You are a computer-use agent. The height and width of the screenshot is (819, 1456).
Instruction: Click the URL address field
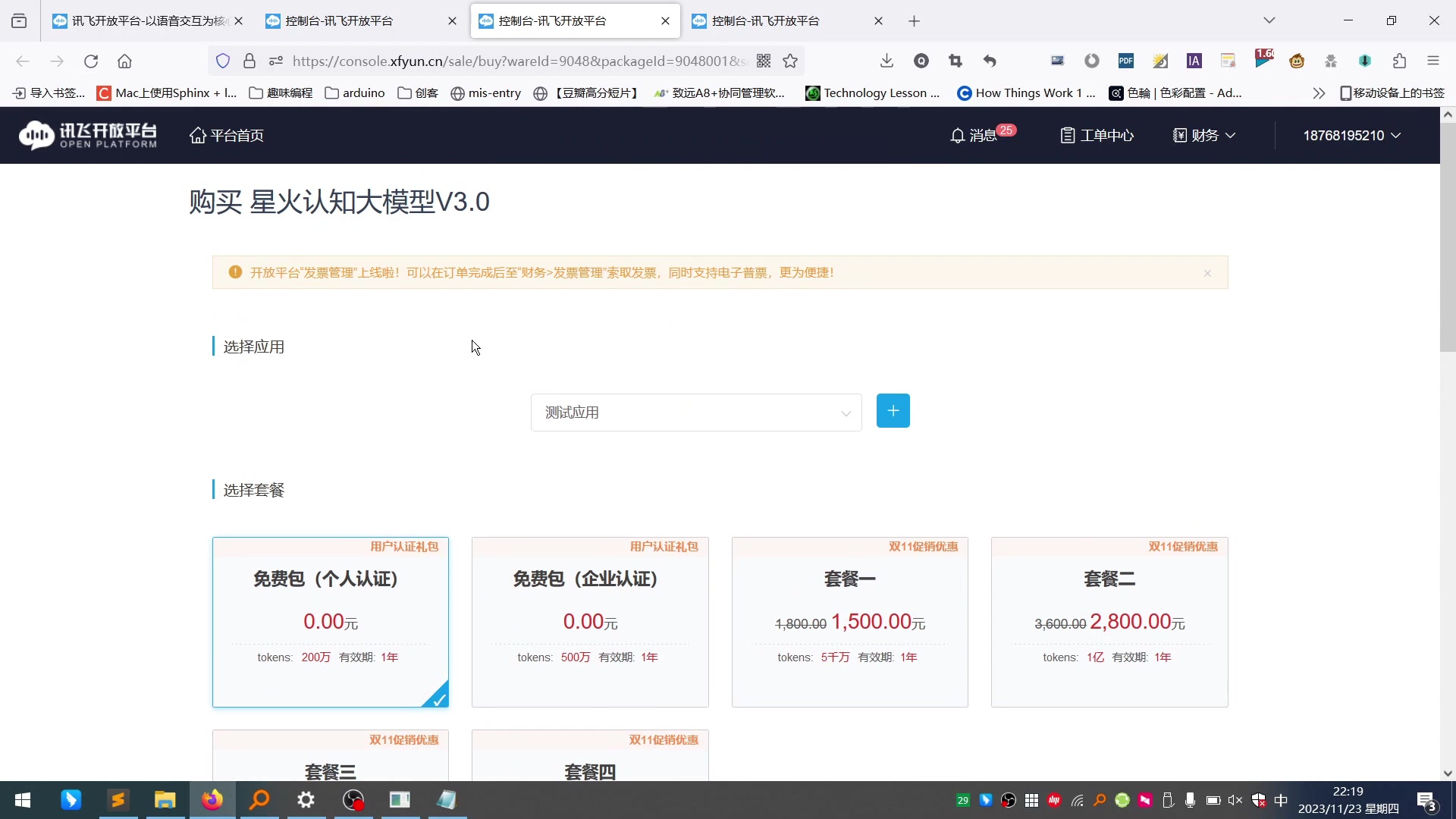(x=519, y=61)
